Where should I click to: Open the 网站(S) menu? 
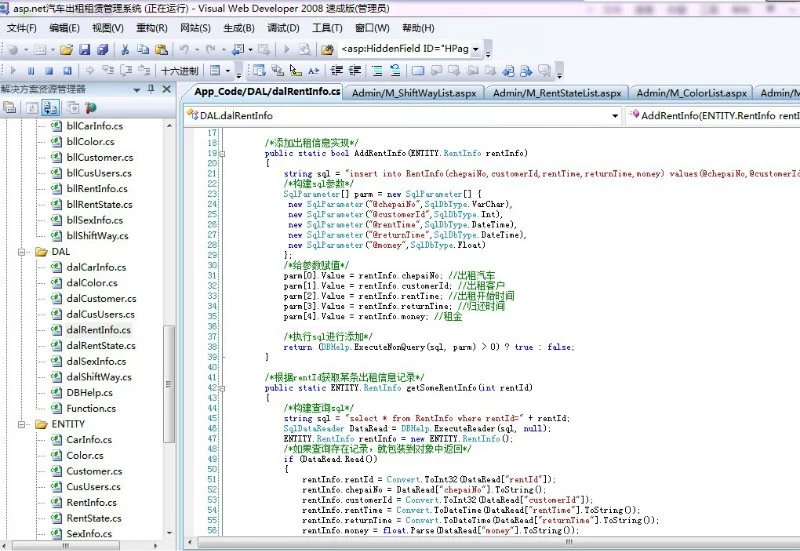click(195, 28)
